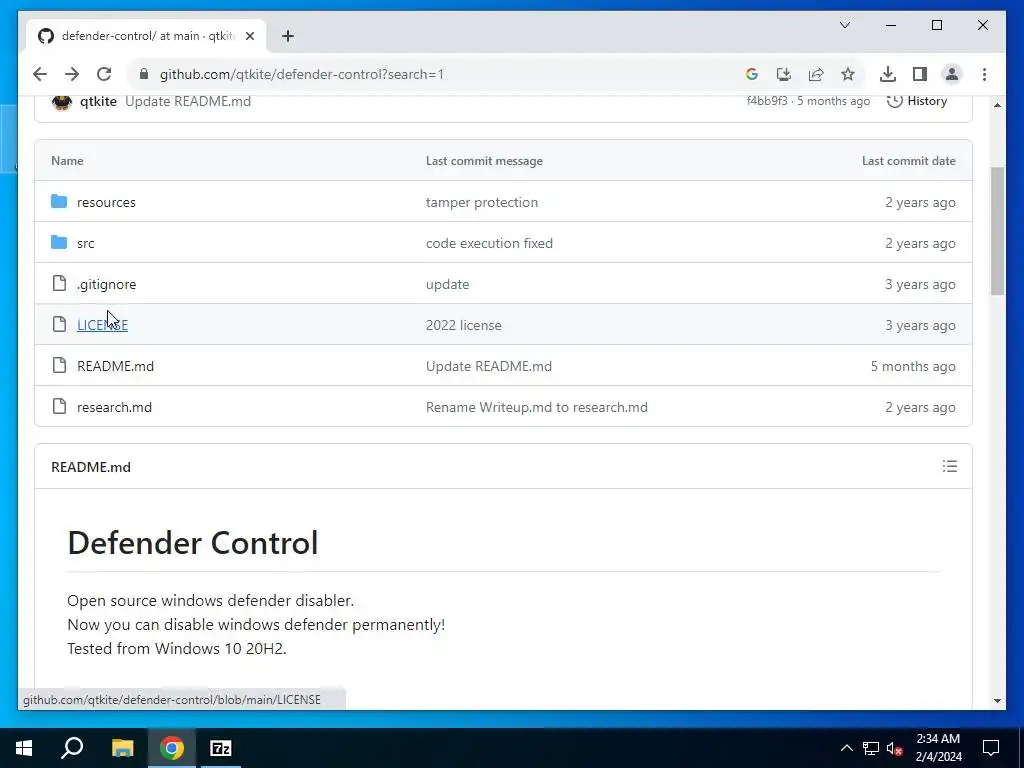Bookmark this tab with the star

[848, 74]
